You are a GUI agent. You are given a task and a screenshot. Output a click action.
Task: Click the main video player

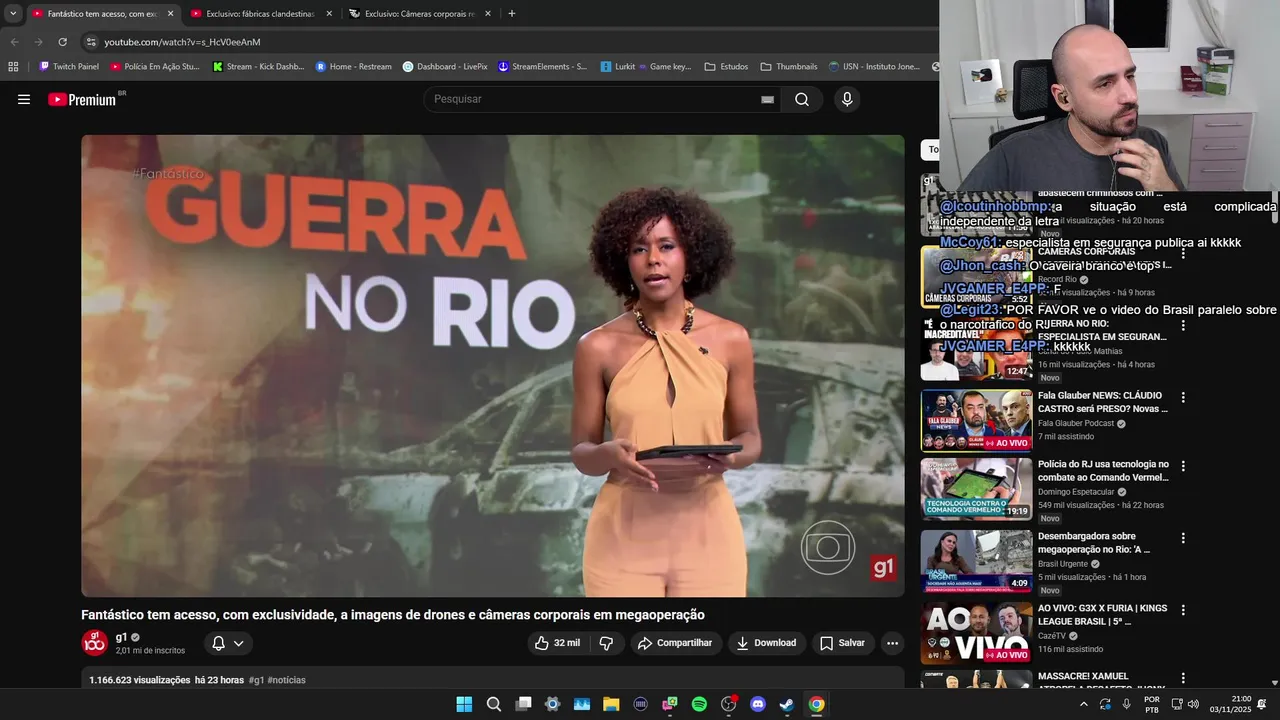492,366
